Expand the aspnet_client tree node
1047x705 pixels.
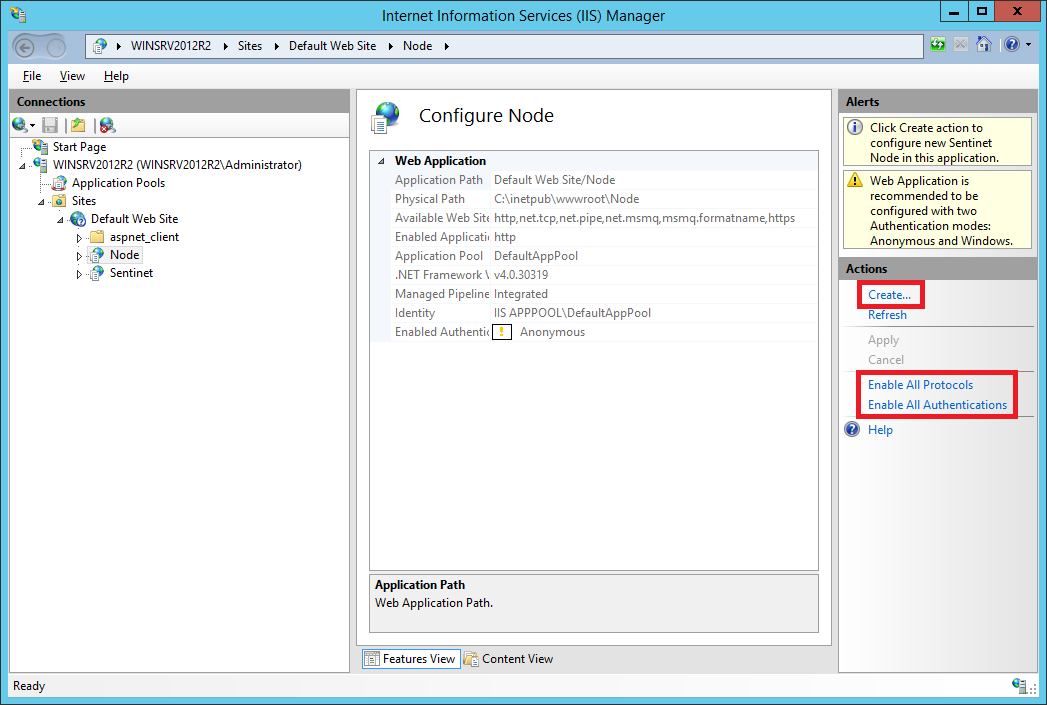(79, 238)
